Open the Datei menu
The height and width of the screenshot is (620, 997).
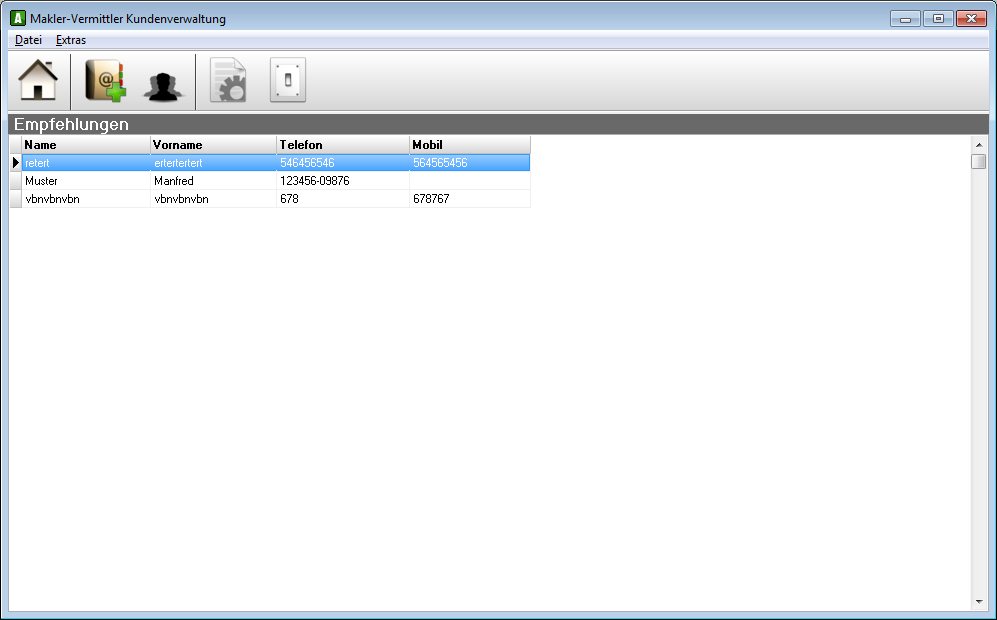tap(28, 40)
